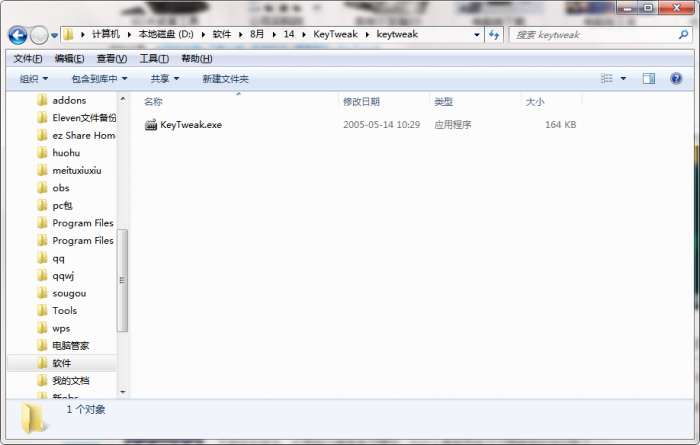Select the Tools folder in sidebar

(64, 311)
